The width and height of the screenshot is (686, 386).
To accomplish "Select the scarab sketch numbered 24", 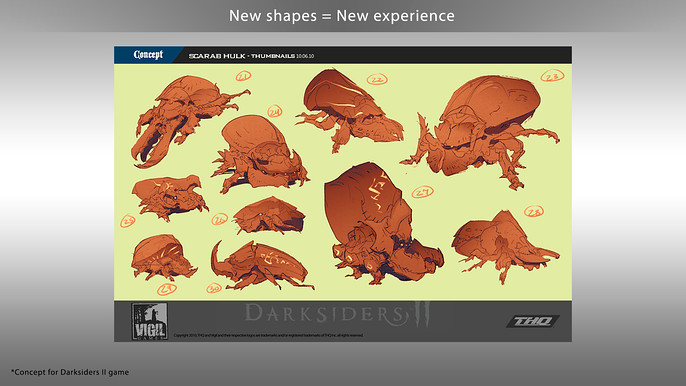I will 261,153.
